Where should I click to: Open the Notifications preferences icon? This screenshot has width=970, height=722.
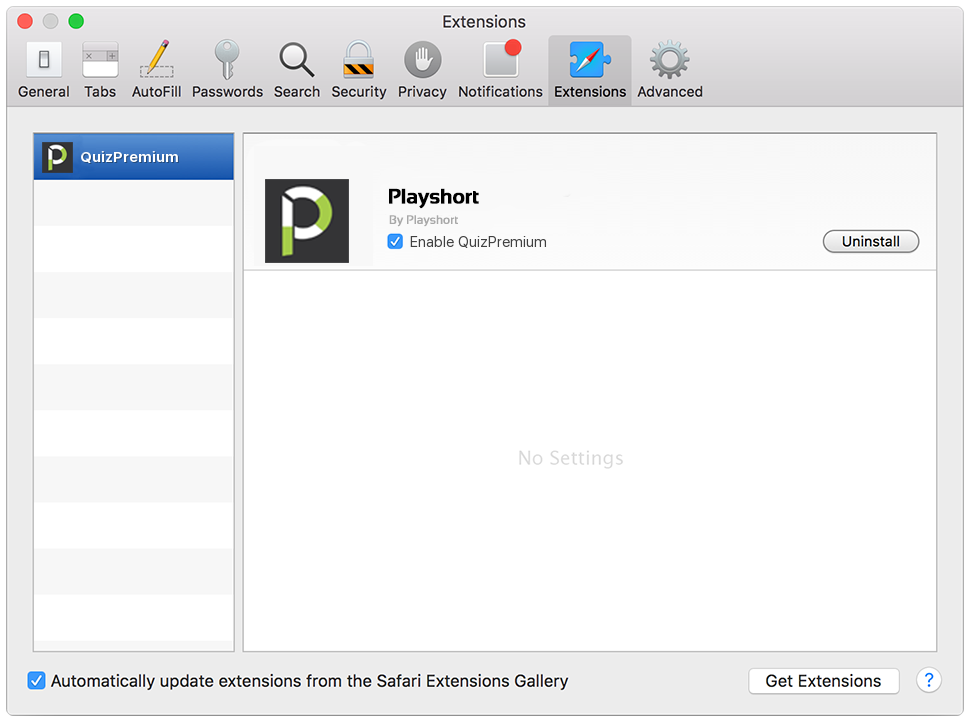click(x=502, y=59)
